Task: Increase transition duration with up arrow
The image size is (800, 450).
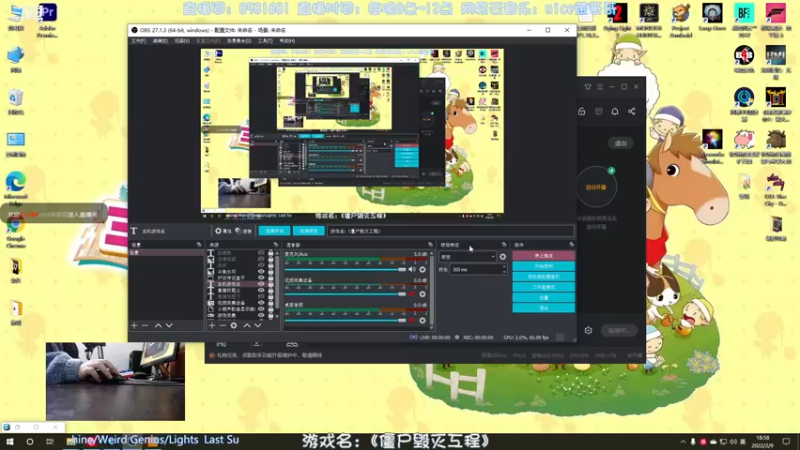Action: 504,267
